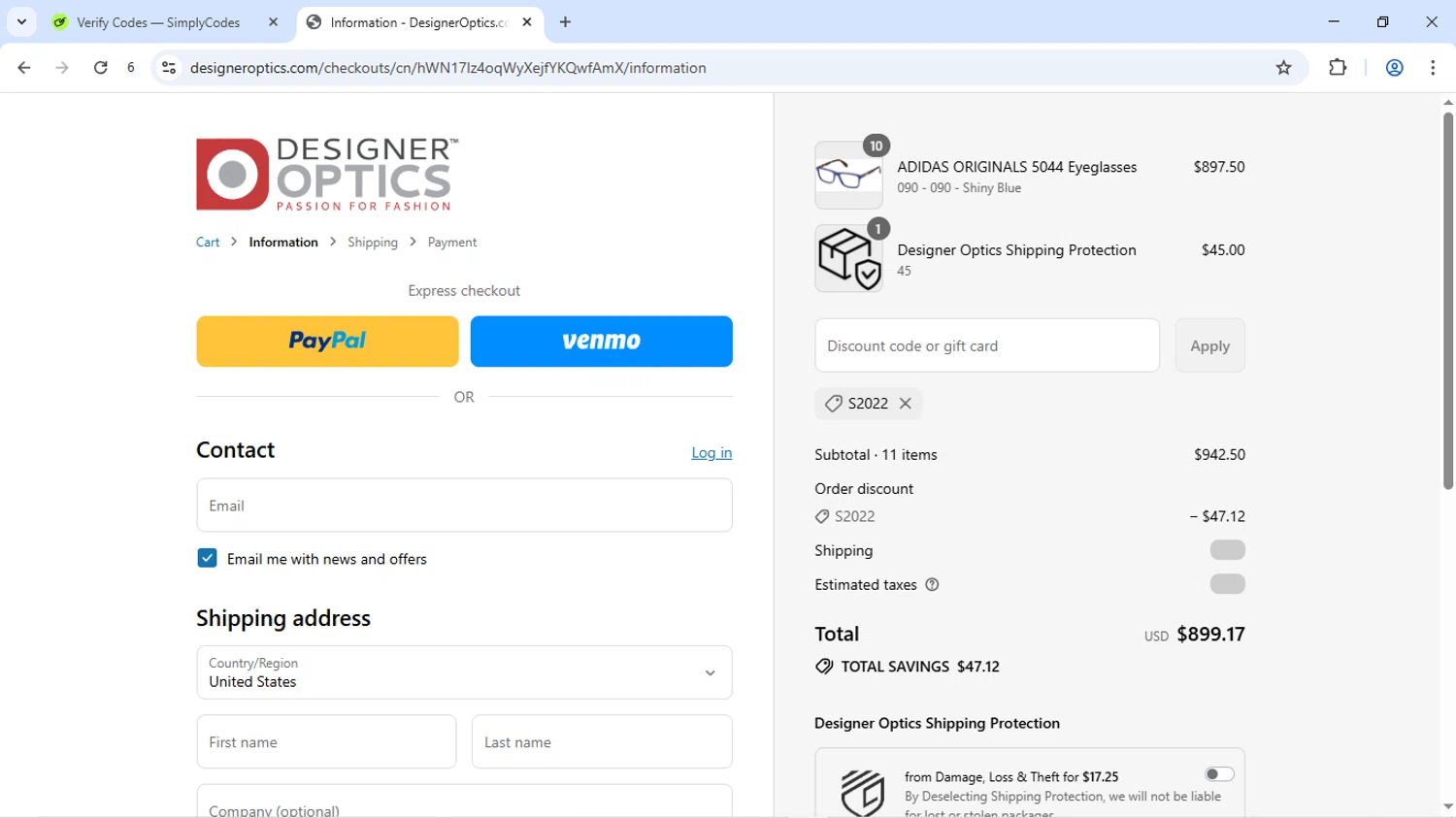Focus the Company (optional) field
Viewport: 1456px width, 818px height.
click(x=464, y=802)
